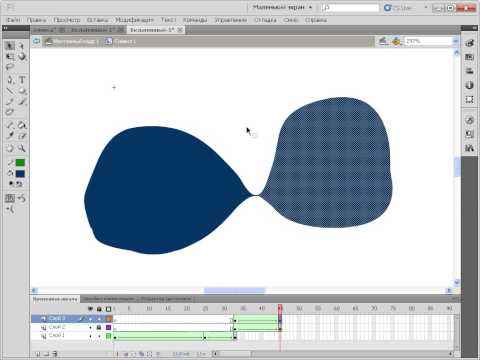The image size is (480, 360).
Task: Open the Просмотр menu
Action: pyautogui.click(x=67, y=20)
